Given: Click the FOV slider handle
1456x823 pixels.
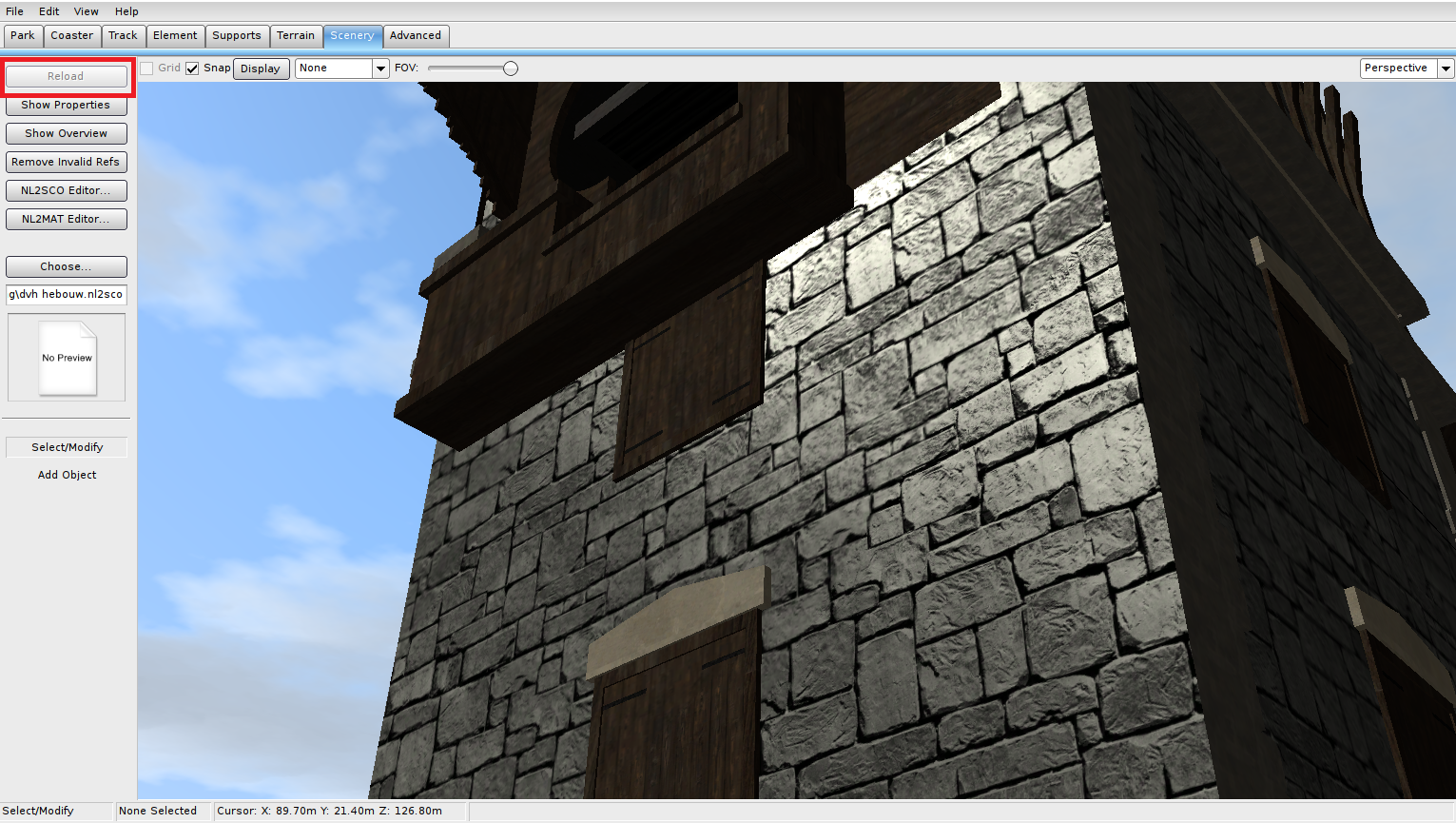Looking at the screenshot, I should tap(511, 69).
